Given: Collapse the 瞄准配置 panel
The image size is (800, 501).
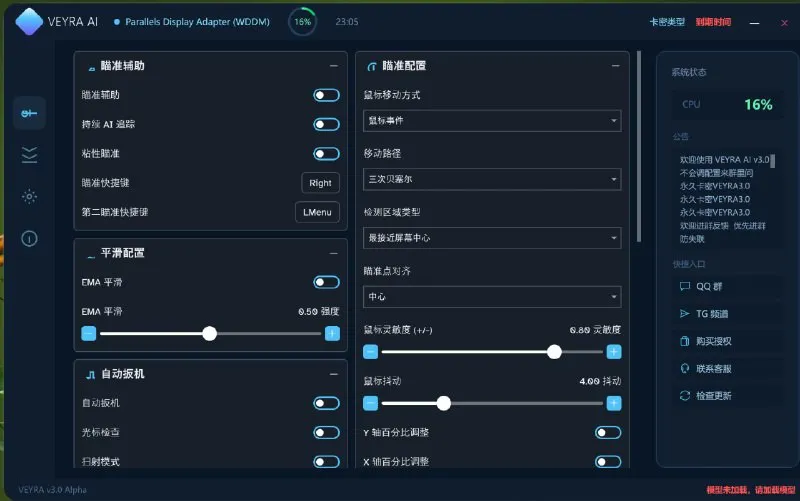Looking at the screenshot, I should pyautogui.click(x=615, y=66).
